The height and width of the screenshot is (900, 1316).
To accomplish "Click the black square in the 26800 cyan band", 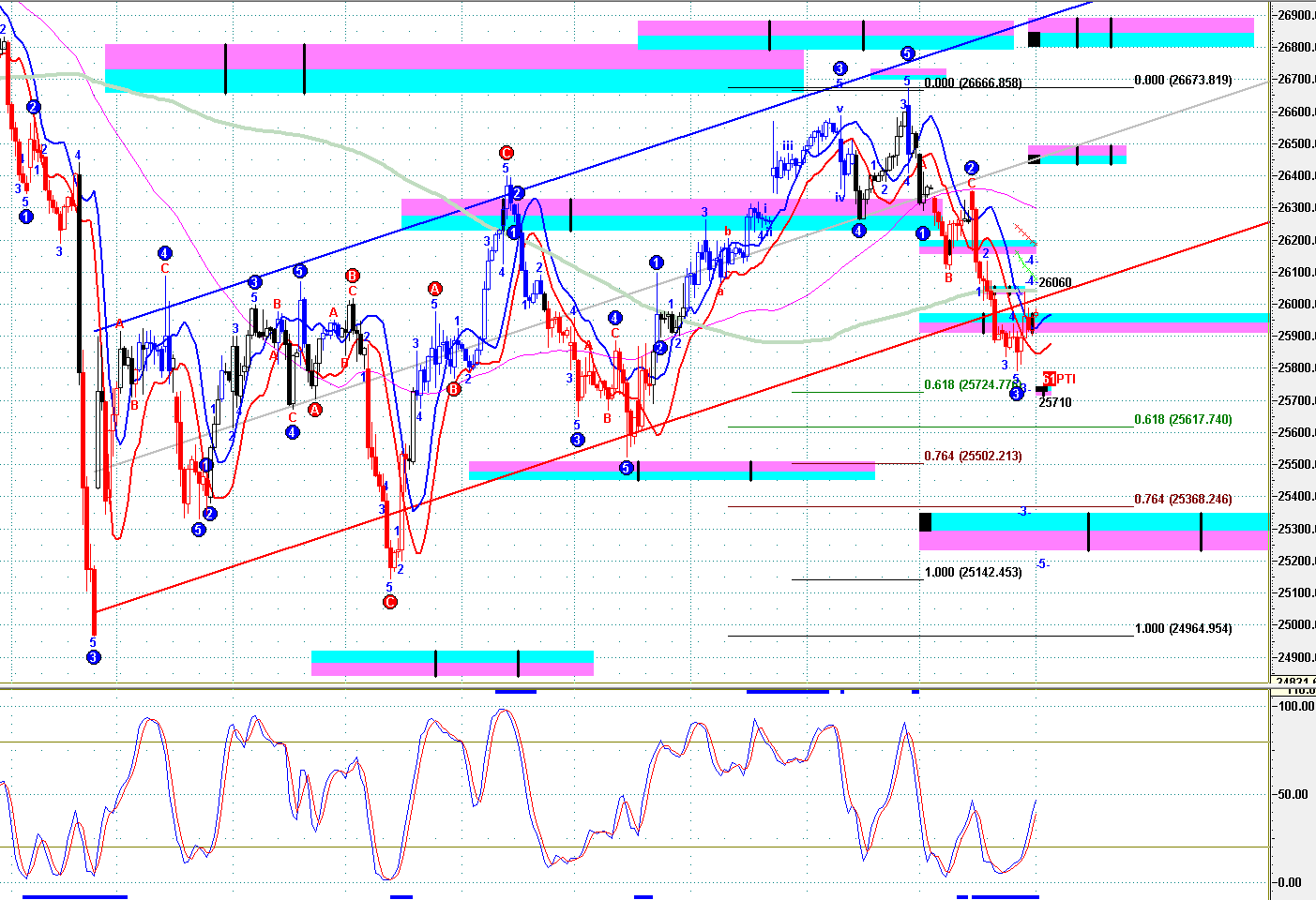I will click(1035, 39).
